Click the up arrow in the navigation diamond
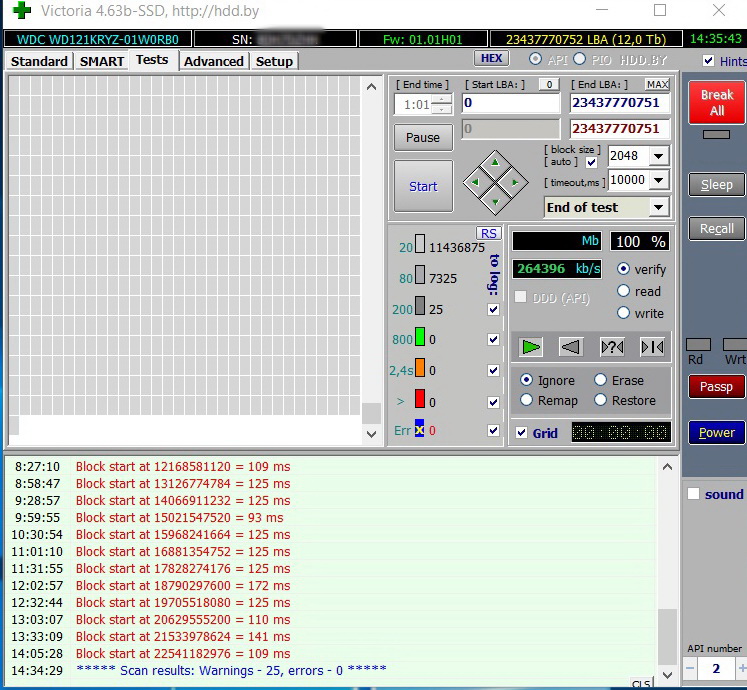The height and width of the screenshot is (690, 747). click(495, 163)
